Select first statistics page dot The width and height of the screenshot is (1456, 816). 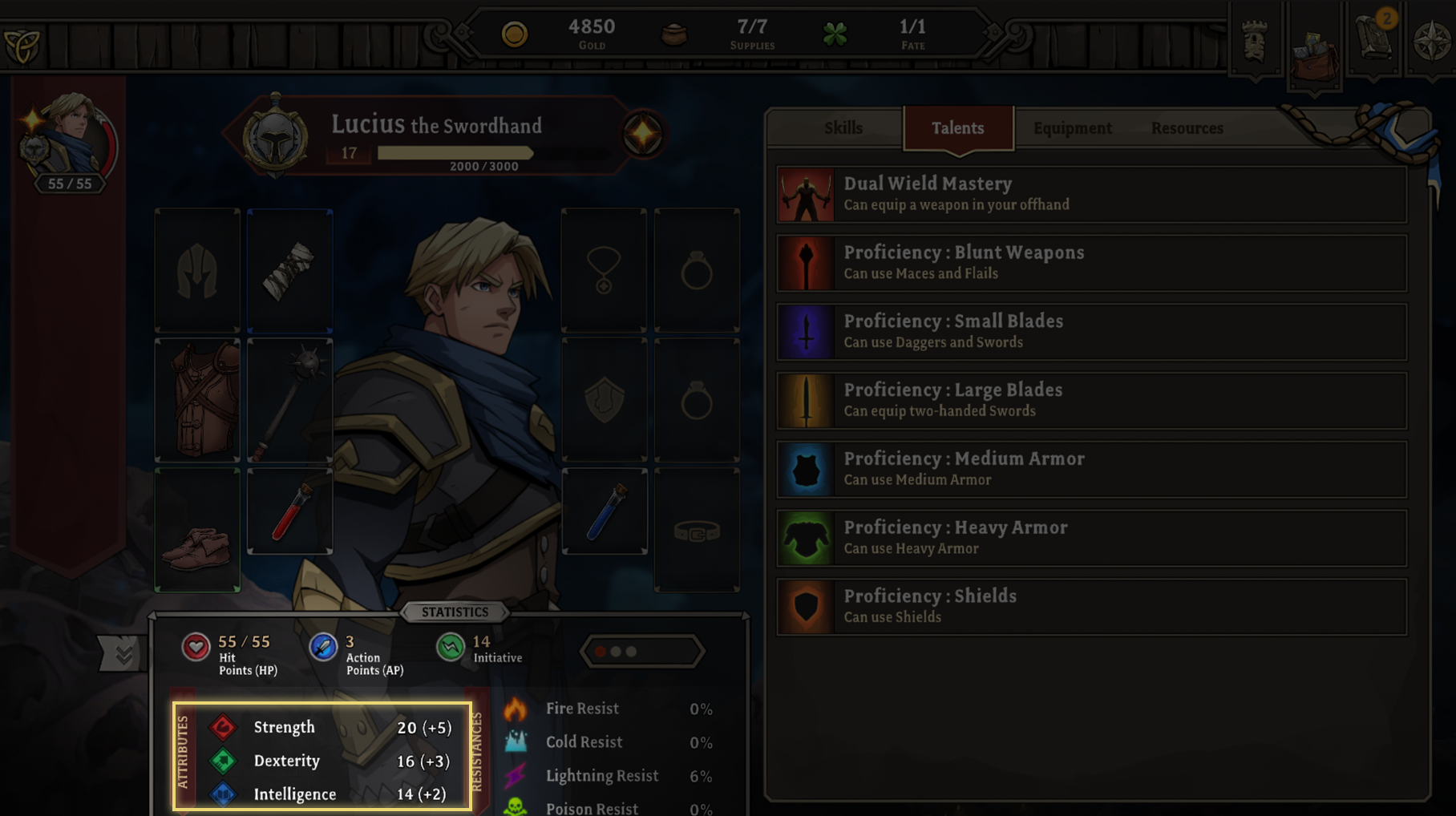click(600, 652)
